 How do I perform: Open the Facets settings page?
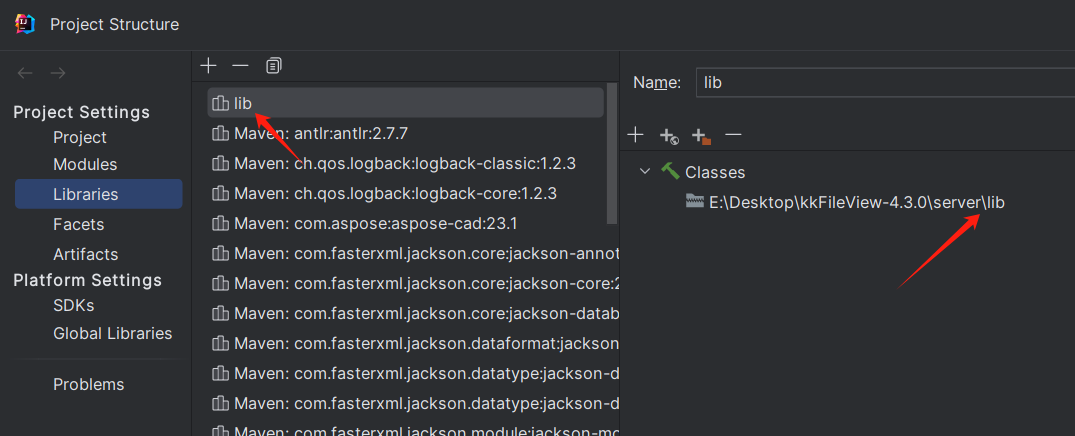pyautogui.click(x=79, y=224)
